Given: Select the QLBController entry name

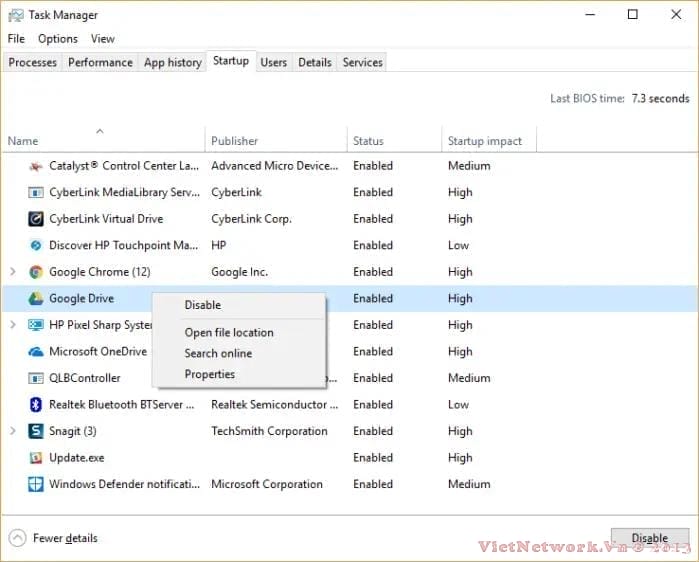Looking at the screenshot, I should (85, 378).
